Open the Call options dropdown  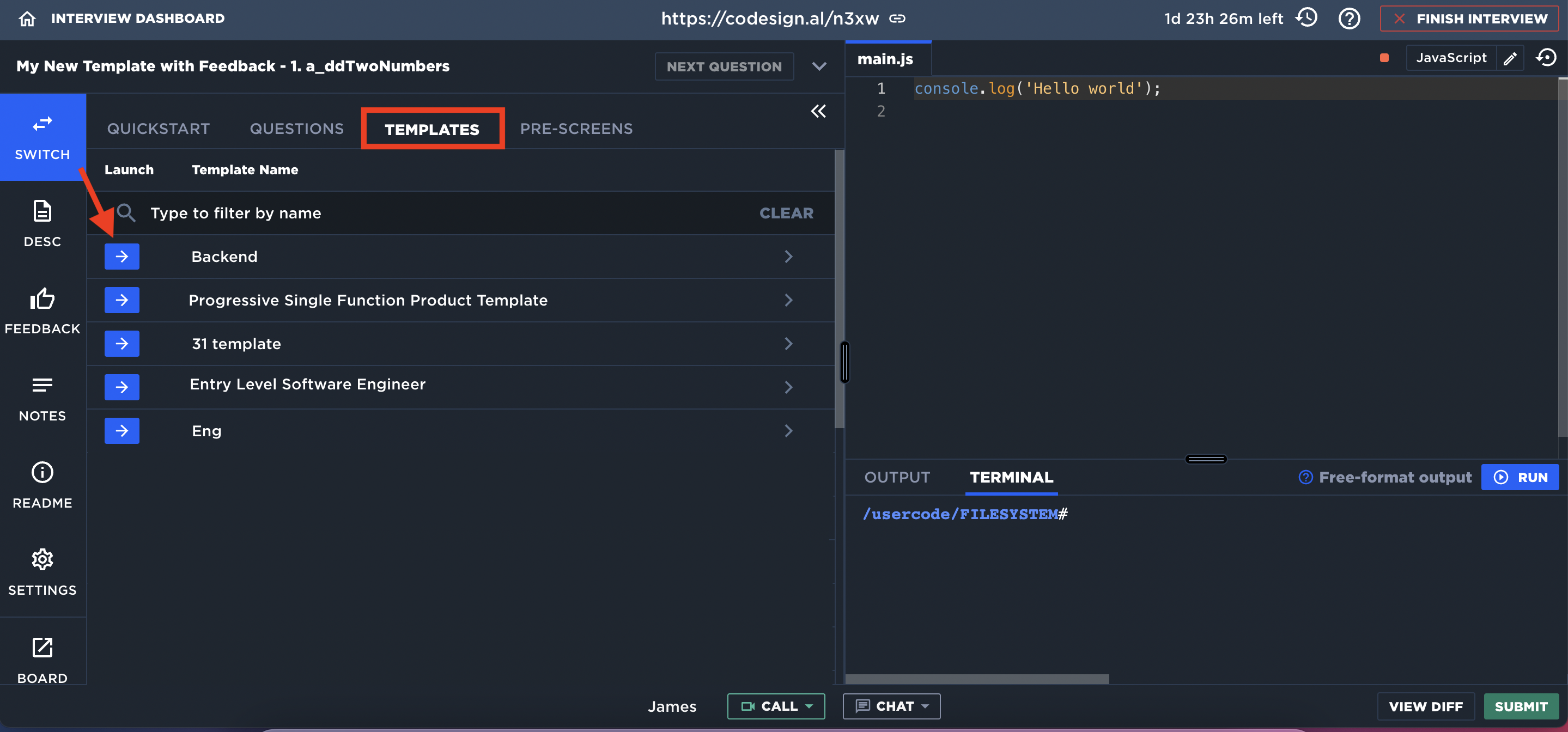810,706
